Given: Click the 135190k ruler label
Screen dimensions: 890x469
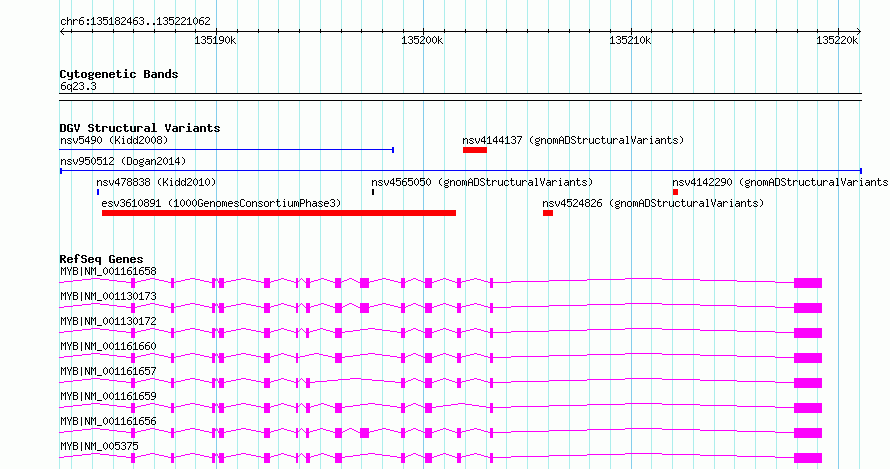Looking at the screenshot, I should 215,40.
